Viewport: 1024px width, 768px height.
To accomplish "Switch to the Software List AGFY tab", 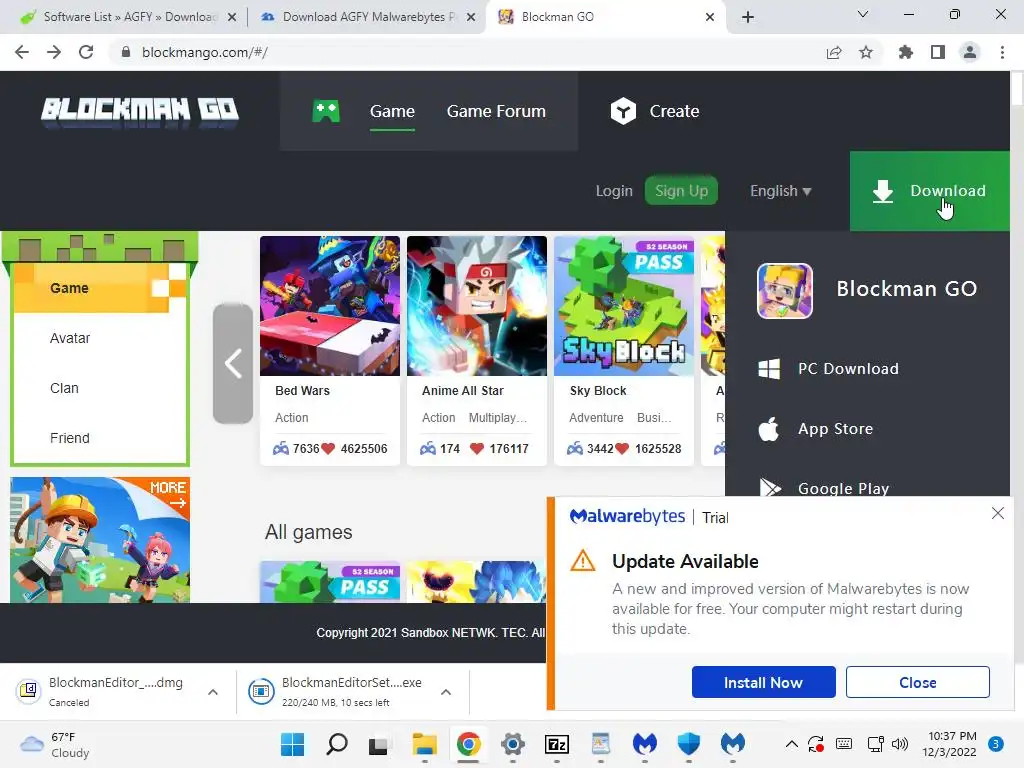I will click(127, 17).
